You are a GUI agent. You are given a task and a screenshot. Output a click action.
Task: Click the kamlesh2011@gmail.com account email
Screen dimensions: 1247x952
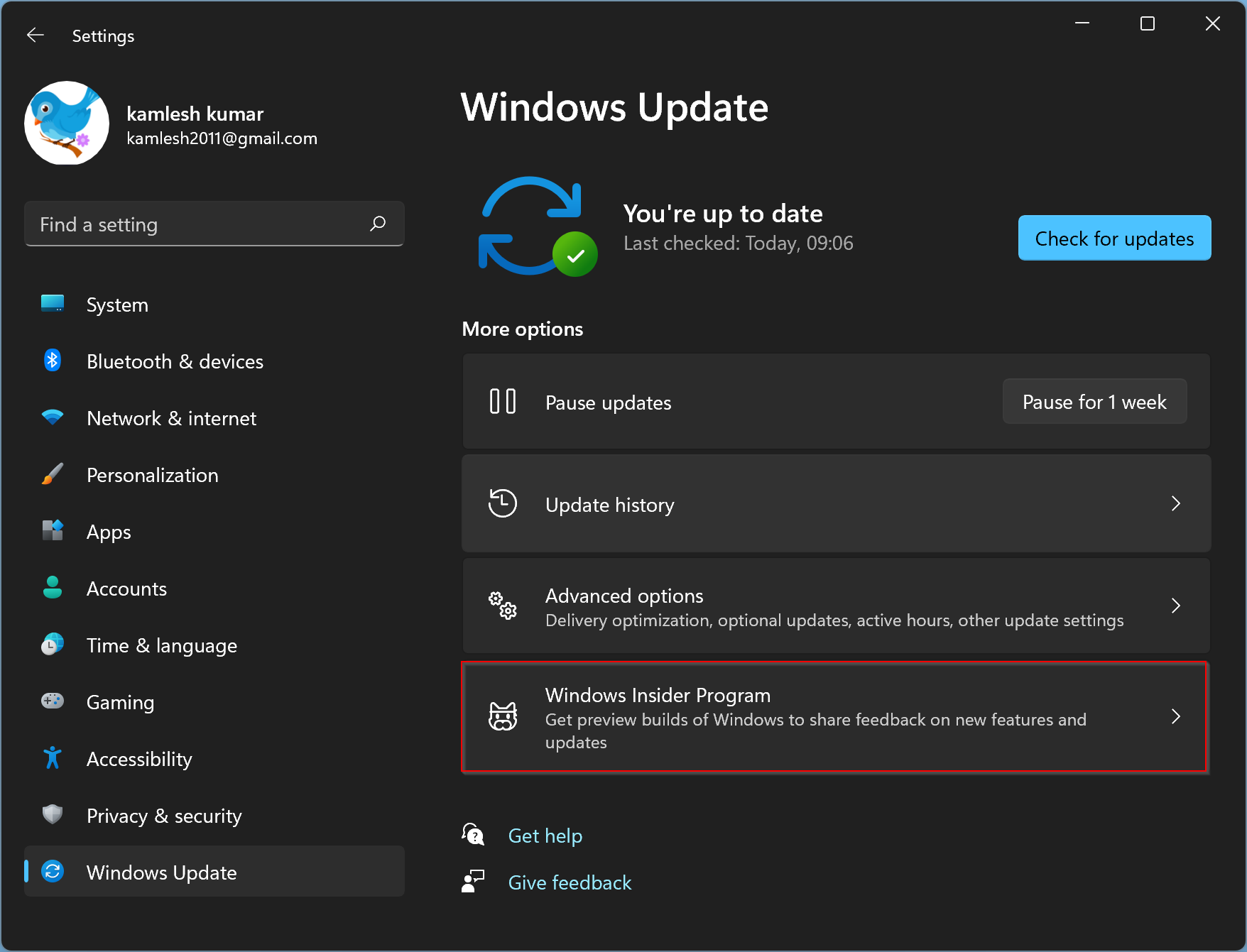pyautogui.click(x=222, y=138)
